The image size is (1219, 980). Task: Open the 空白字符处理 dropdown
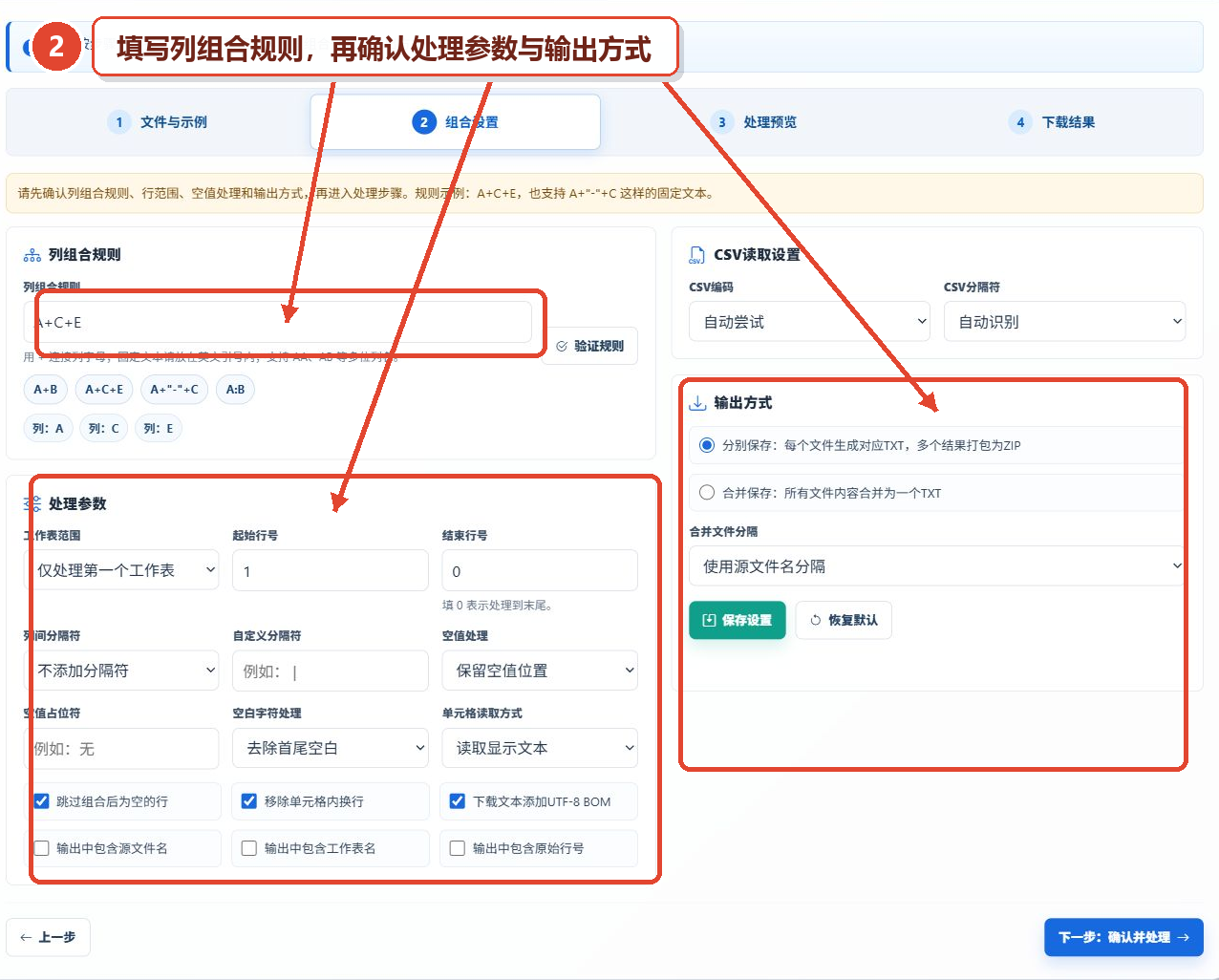[x=331, y=748]
